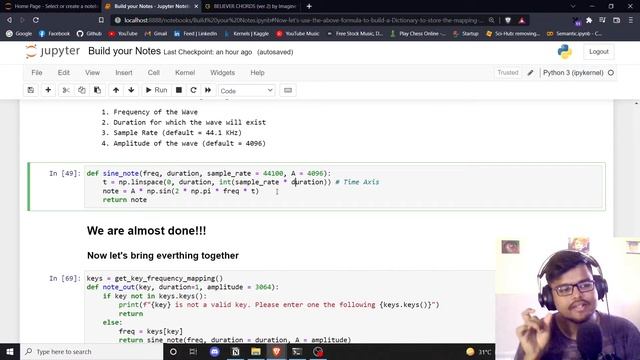Copy selected cells in the Jupyter toolbar

click(x=82, y=90)
